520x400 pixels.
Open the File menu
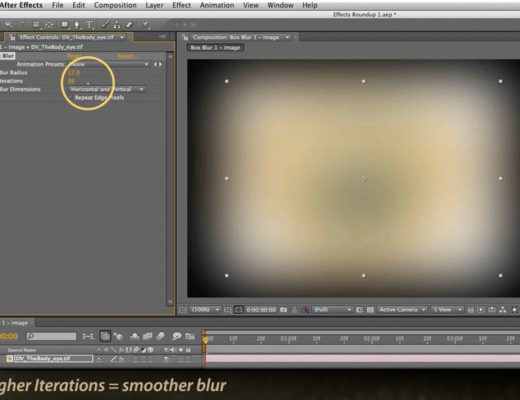57,5
